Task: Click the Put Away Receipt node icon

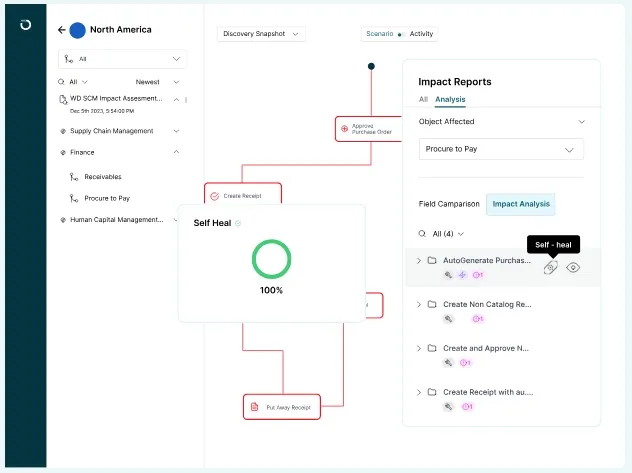Action: click(x=255, y=407)
